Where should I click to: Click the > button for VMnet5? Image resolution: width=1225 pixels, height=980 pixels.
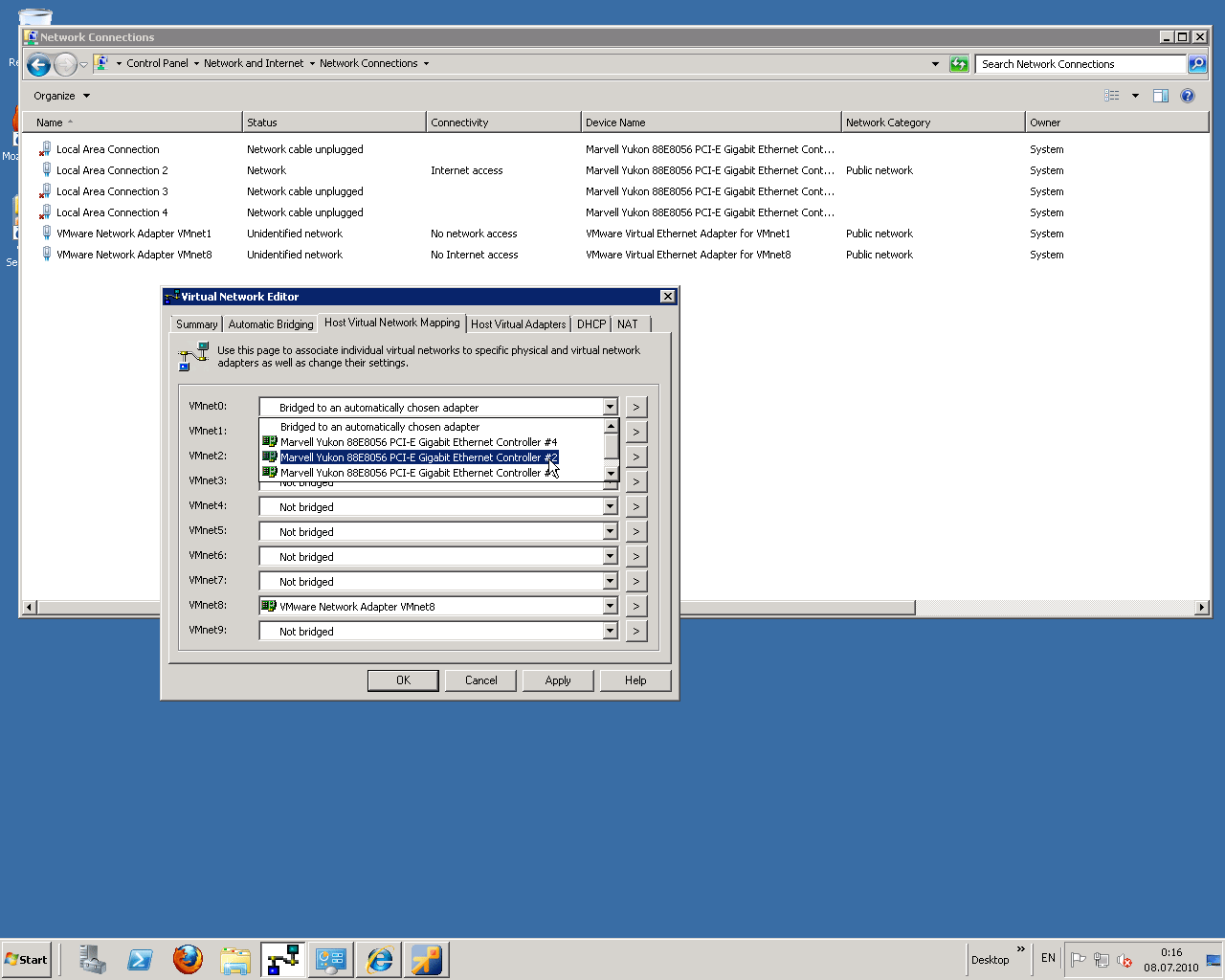tap(636, 531)
